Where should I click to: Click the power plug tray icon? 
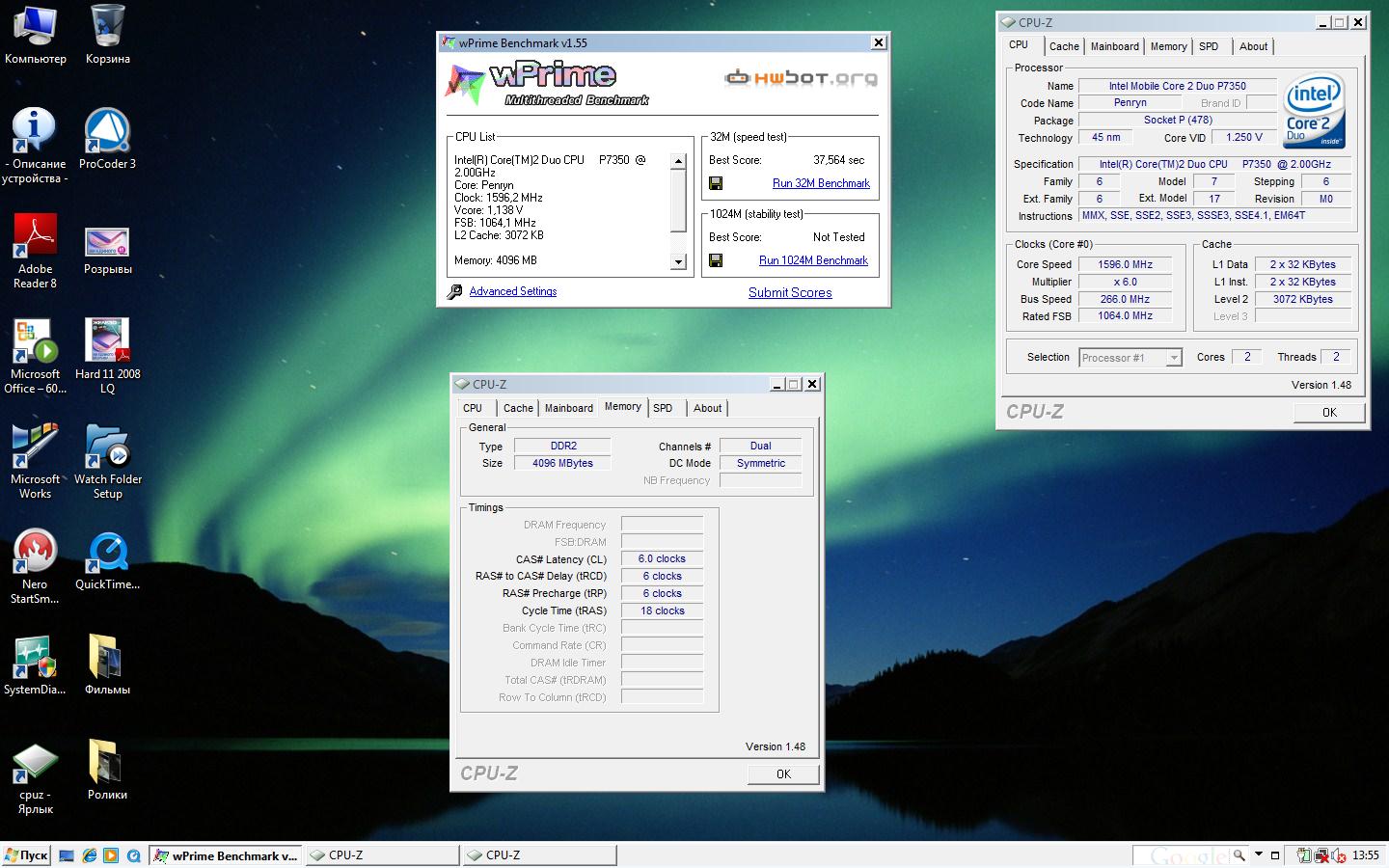click(x=1304, y=855)
